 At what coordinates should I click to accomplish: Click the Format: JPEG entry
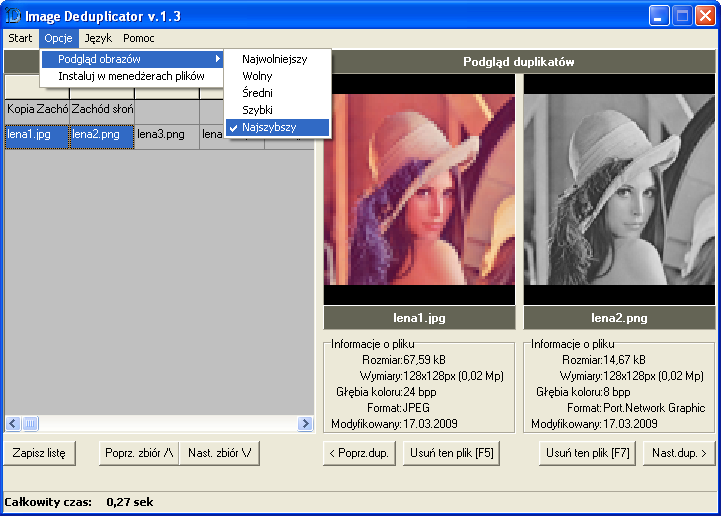(398, 408)
